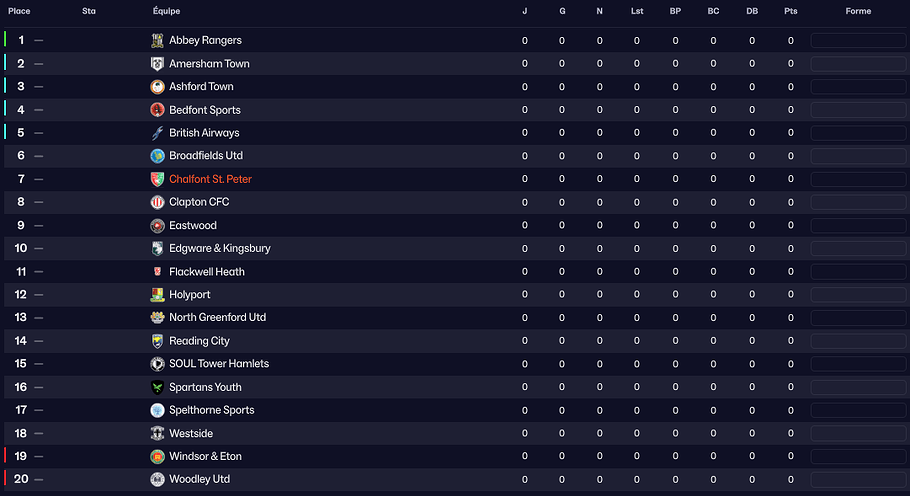Click the Bedfont Sports badge icon

pyautogui.click(x=157, y=110)
